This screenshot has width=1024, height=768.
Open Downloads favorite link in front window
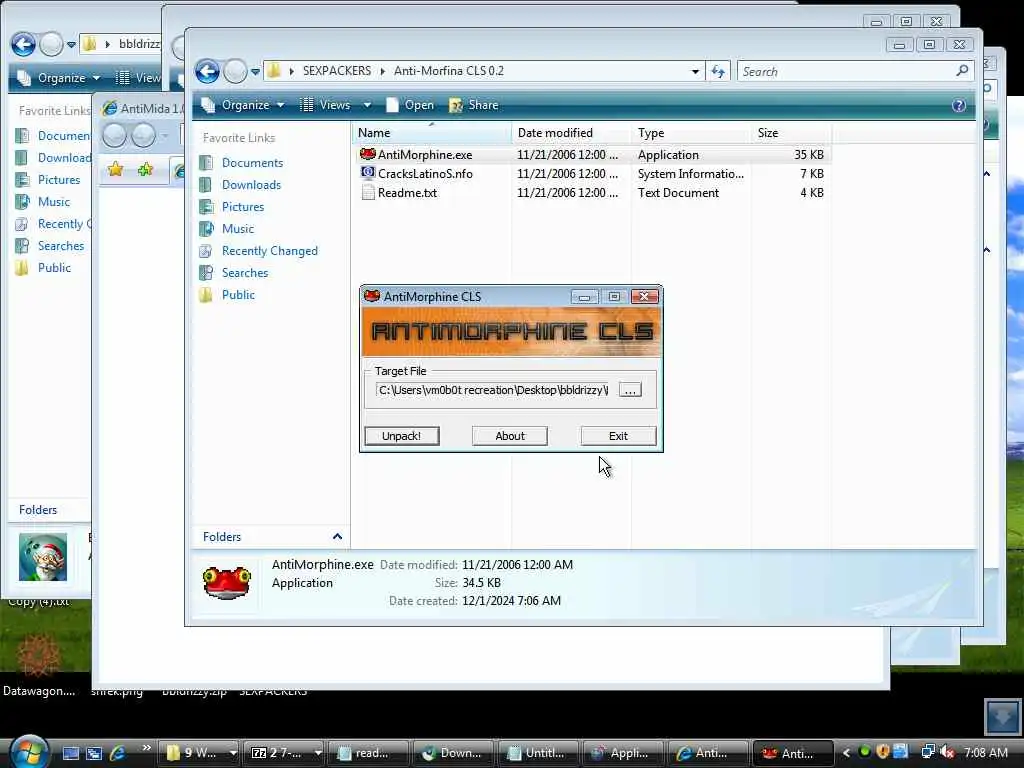pyautogui.click(x=251, y=185)
